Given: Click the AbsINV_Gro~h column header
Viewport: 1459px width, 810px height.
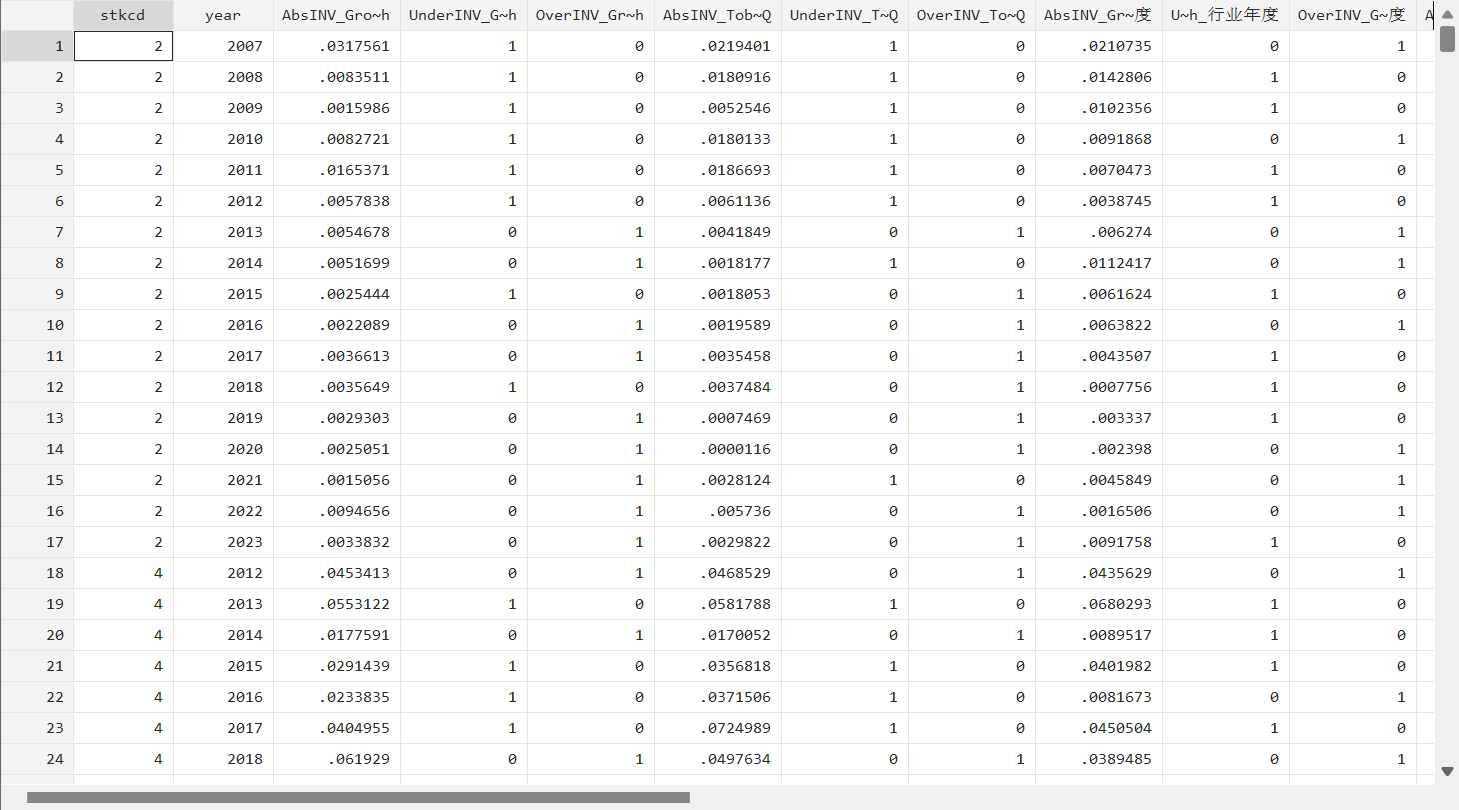Looking at the screenshot, I should 337,15.
